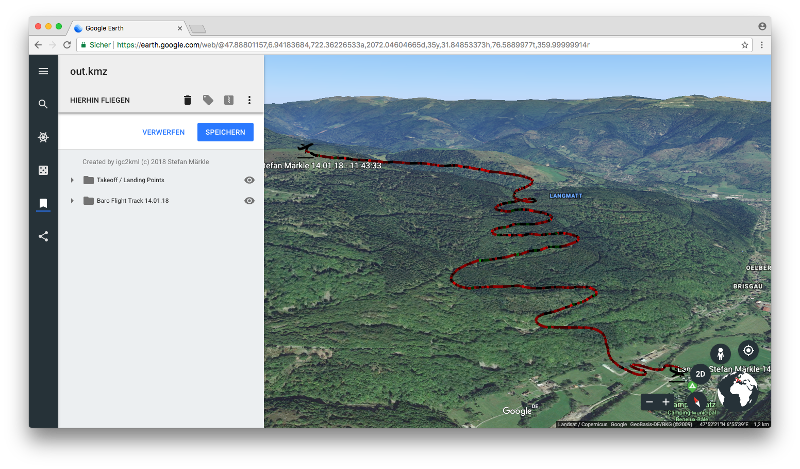
Task: Click the takeoff airplane marker on map
Action: click(x=305, y=148)
